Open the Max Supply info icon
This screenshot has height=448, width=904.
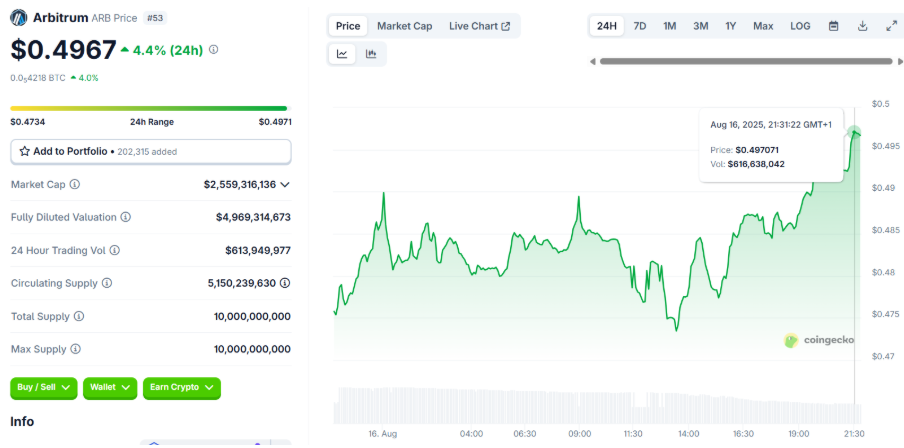click(x=76, y=349)
